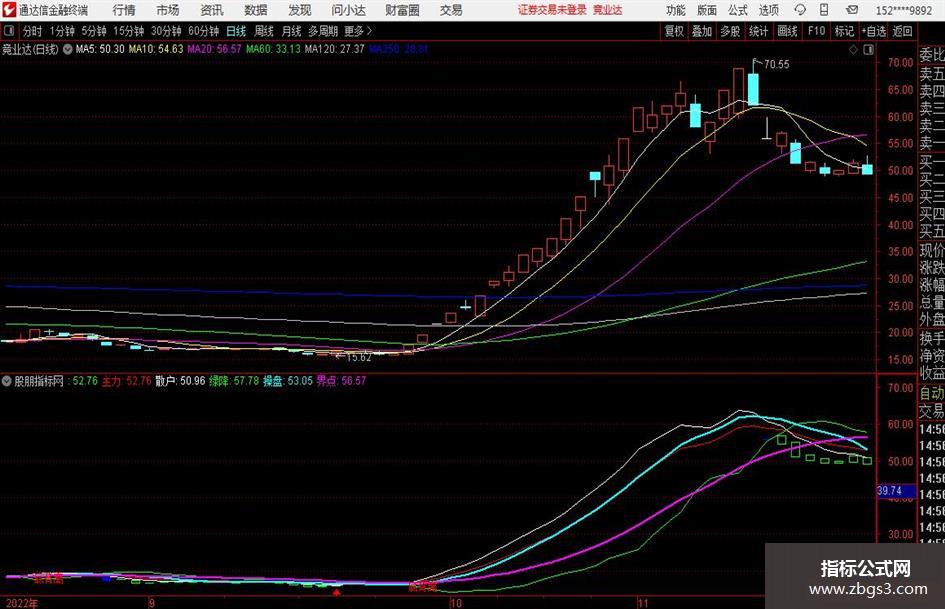Screen dimensions: 945x609
Task: Click the 绿阵: 57.78 indicator value
Action: click(x=234, y=381)
